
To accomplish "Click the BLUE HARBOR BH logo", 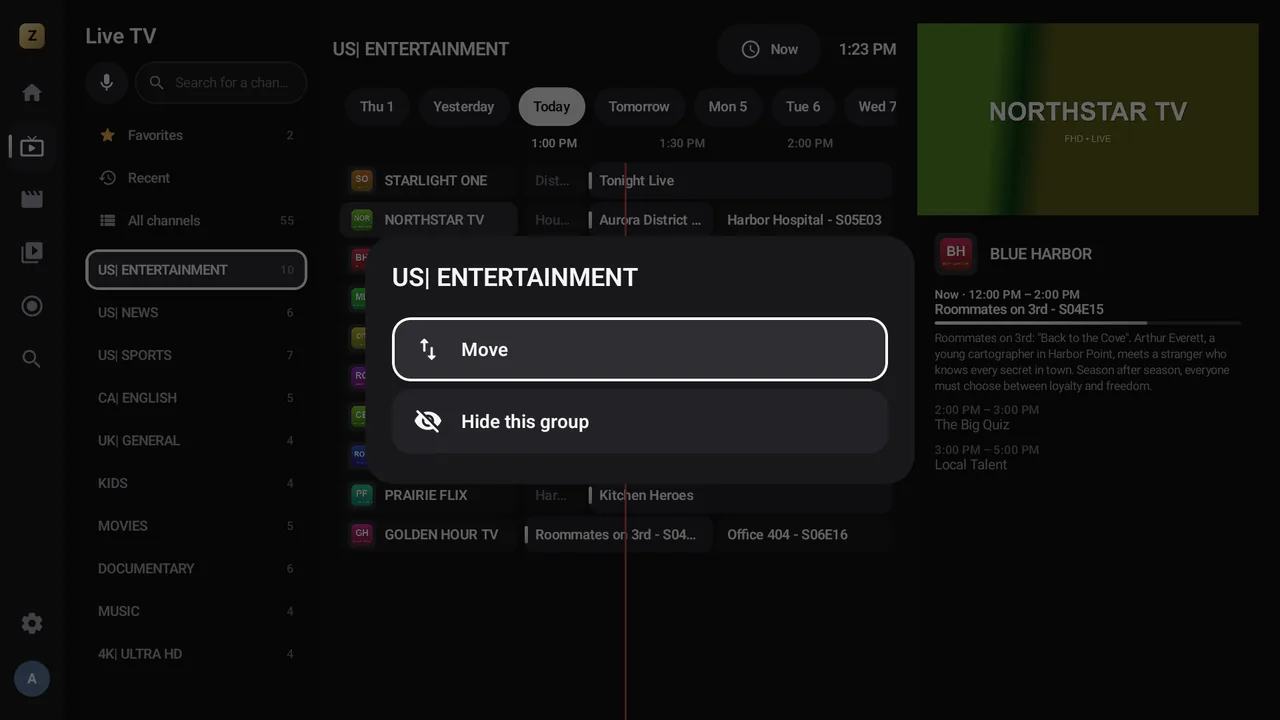I will pyautogui.click(x=956, y=254).
